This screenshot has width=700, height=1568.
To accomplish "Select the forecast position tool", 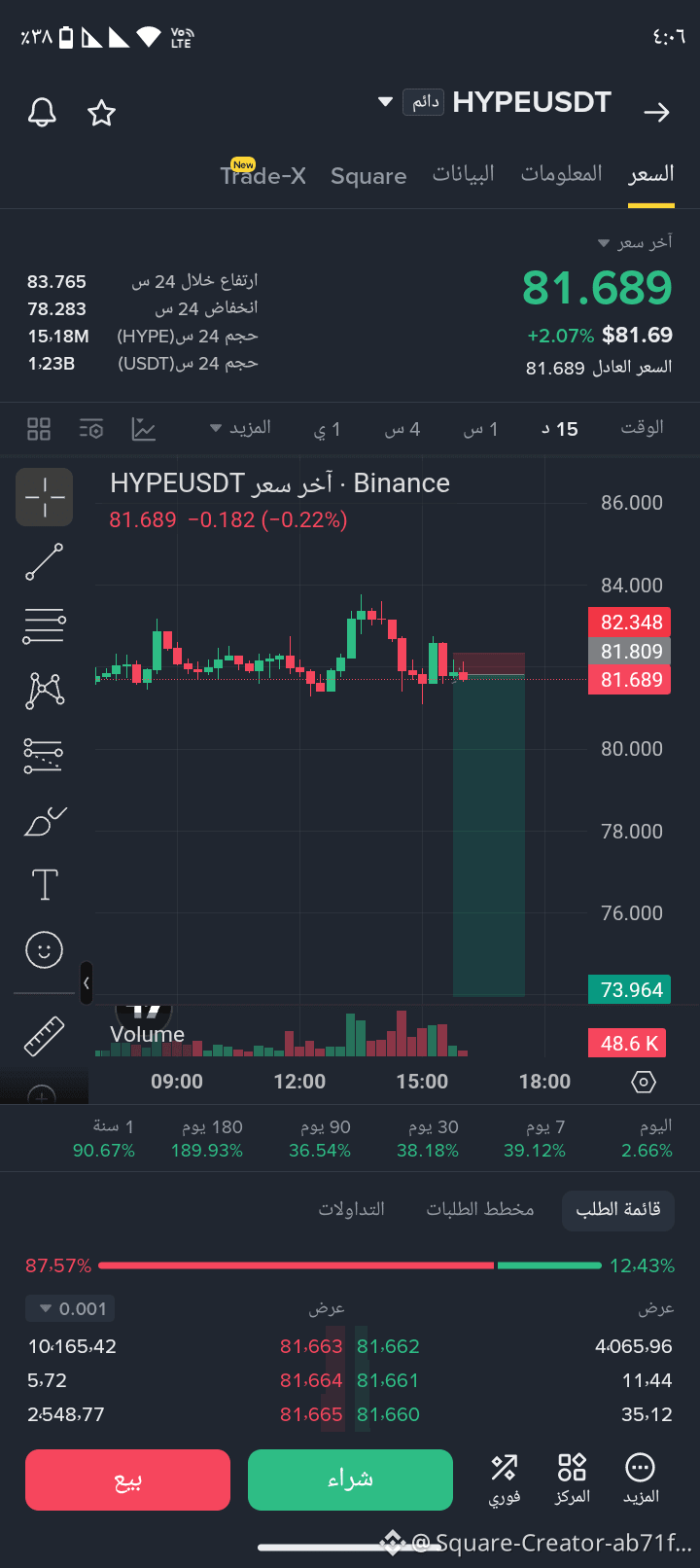I will tap(44, 755).
